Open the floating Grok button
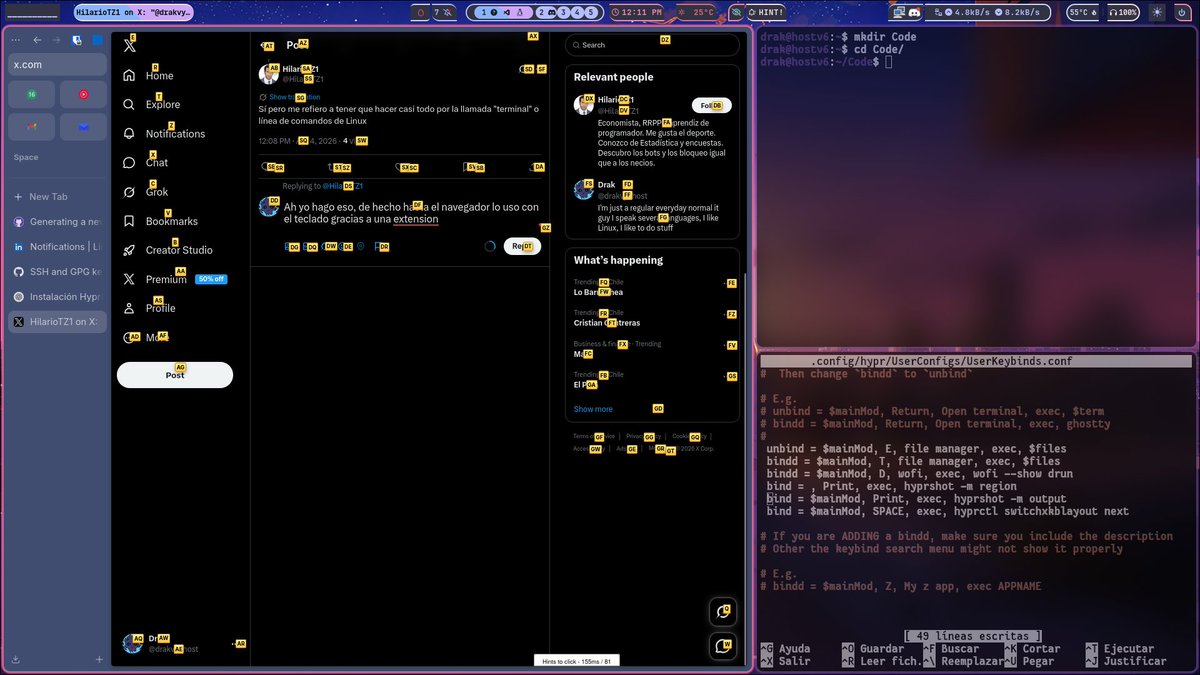Viewport: 1200px width, 675px height. tap(722, 611)
